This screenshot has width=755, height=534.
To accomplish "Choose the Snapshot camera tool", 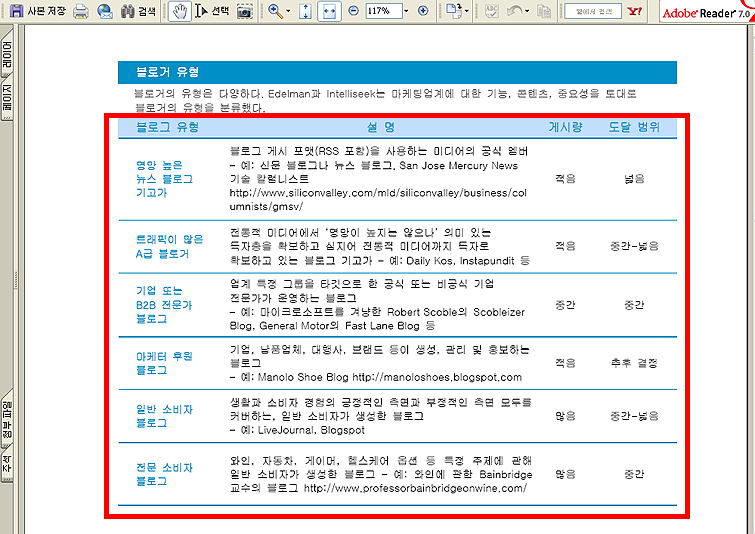I will (x=245, y=11).
